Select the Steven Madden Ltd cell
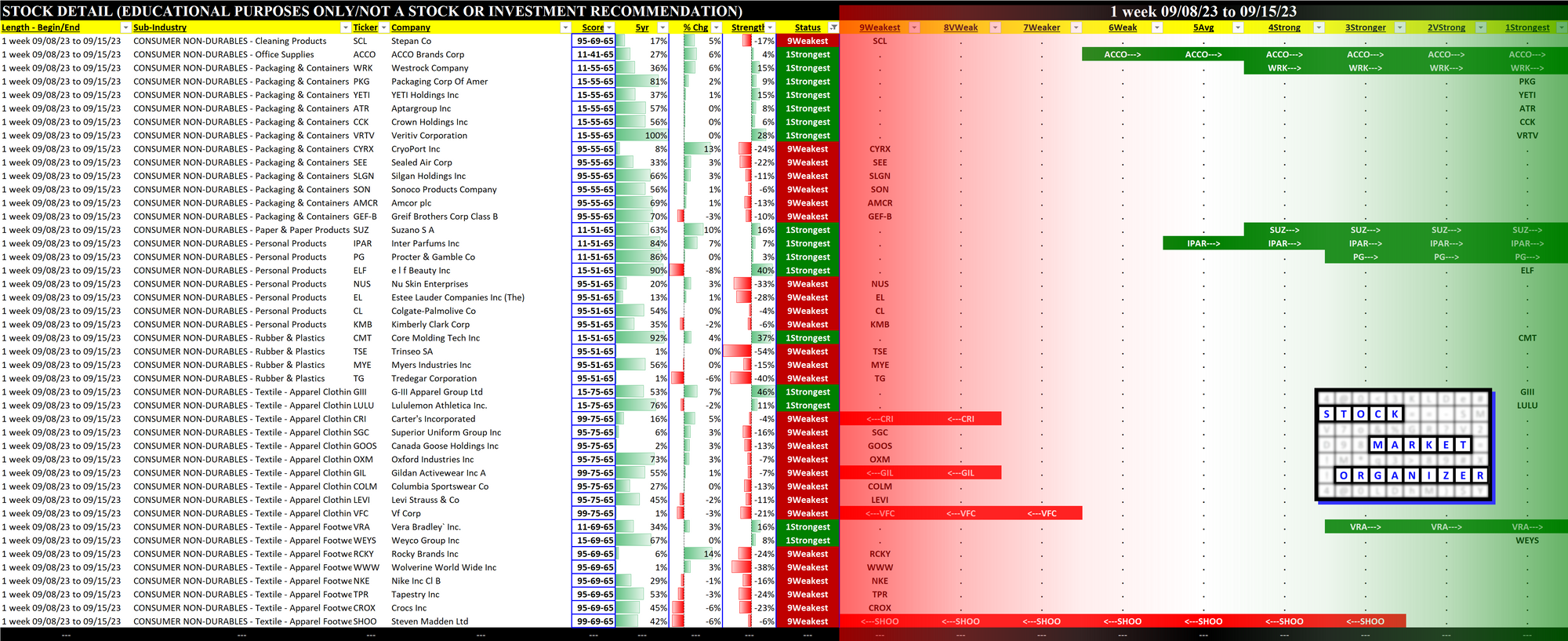 click(481, 621)
